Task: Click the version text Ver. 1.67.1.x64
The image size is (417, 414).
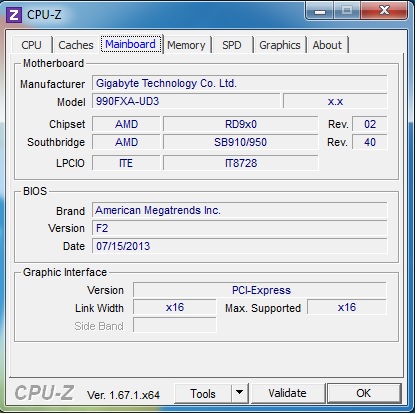Action: click(123, 395)
